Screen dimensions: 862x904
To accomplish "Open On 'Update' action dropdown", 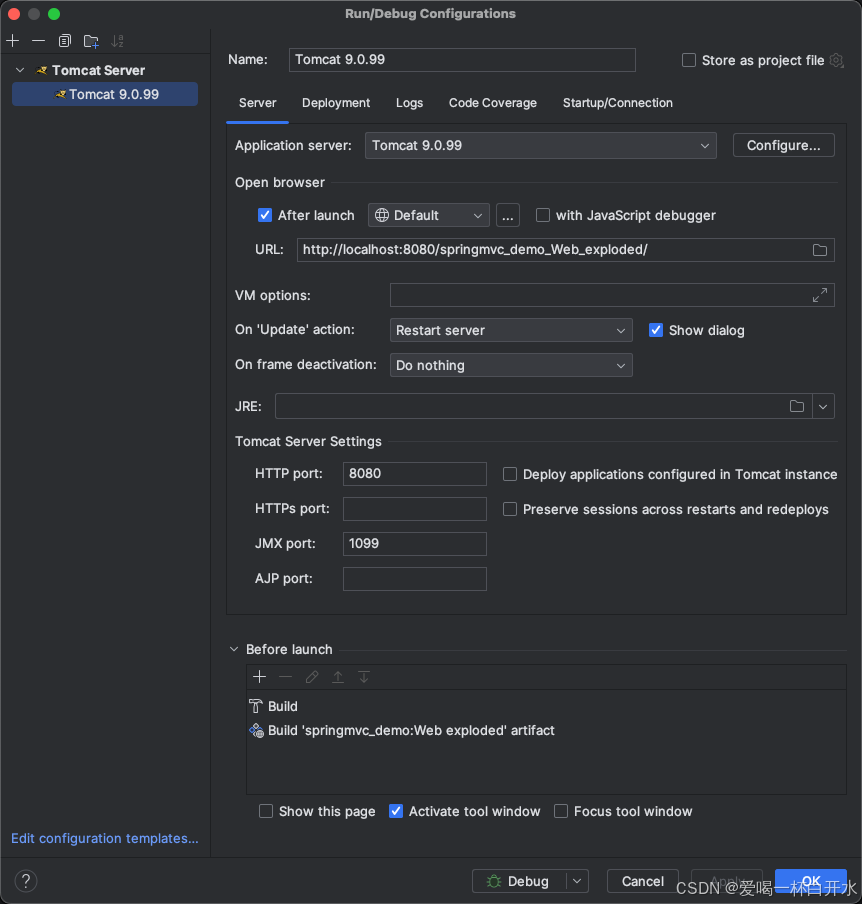I will pyautogui.click(x=511, y=330).
